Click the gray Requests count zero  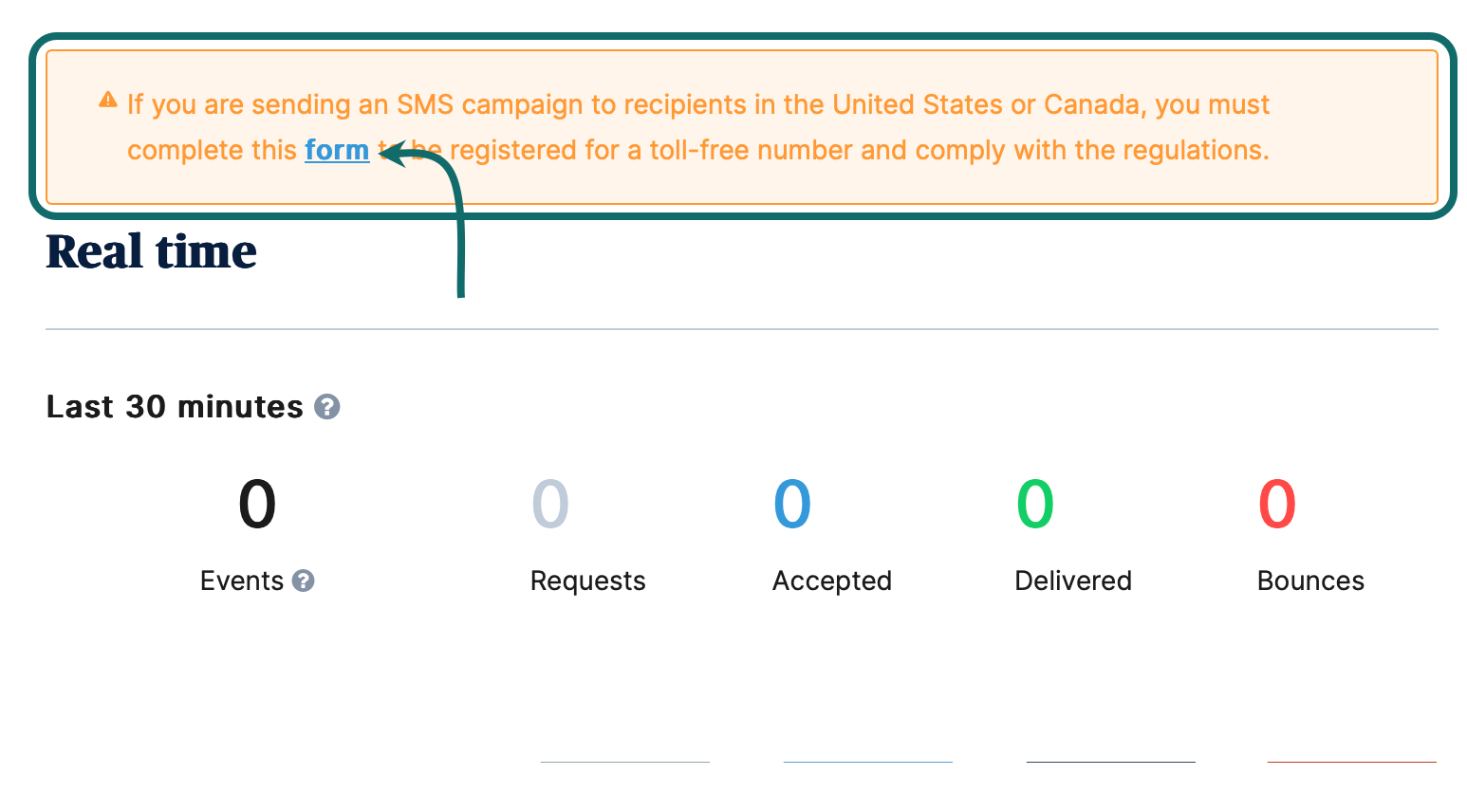[550, 504]
